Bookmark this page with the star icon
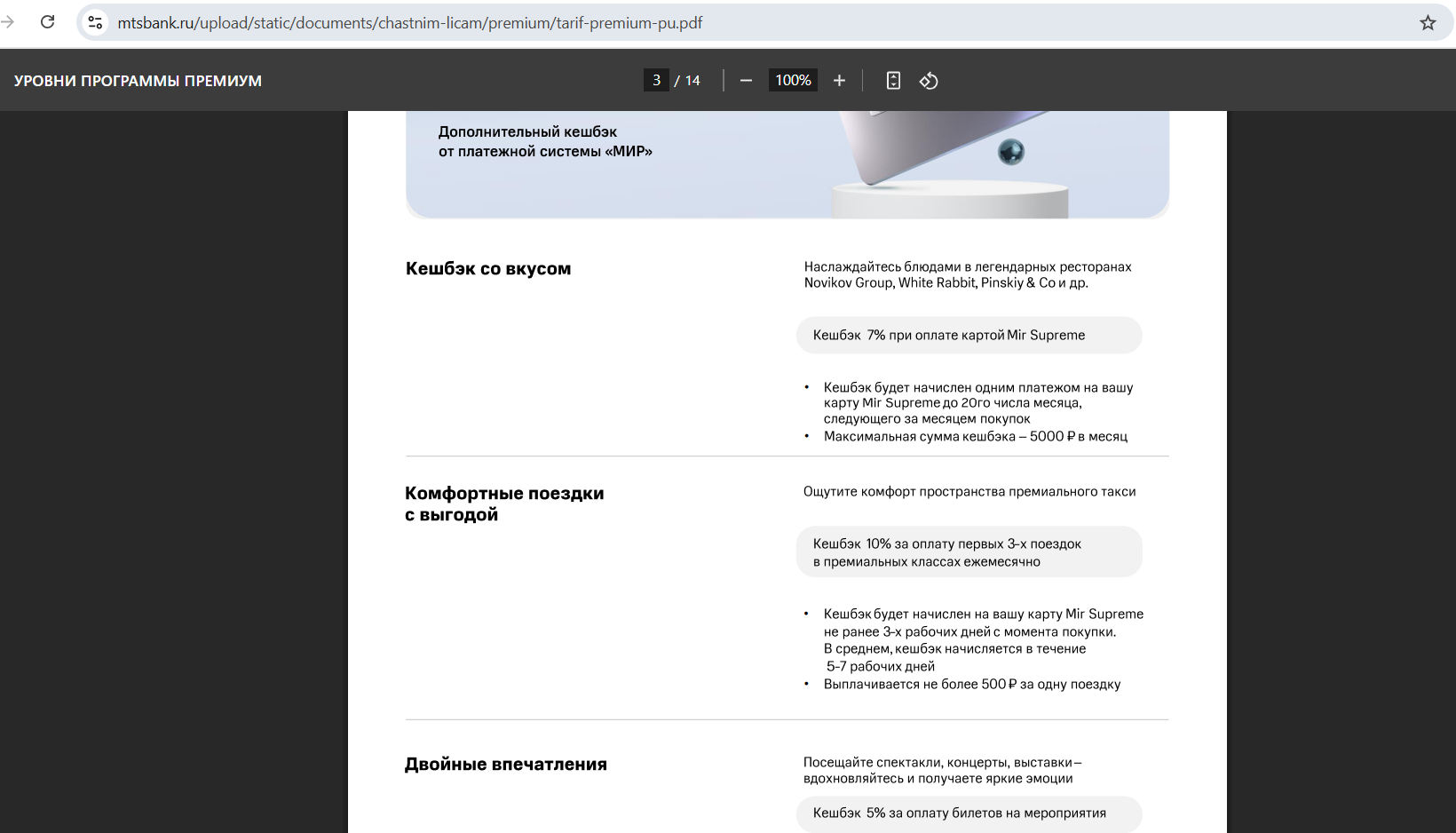Image resolution: width=1456 pixels, height=833 pixels. 1428,23
